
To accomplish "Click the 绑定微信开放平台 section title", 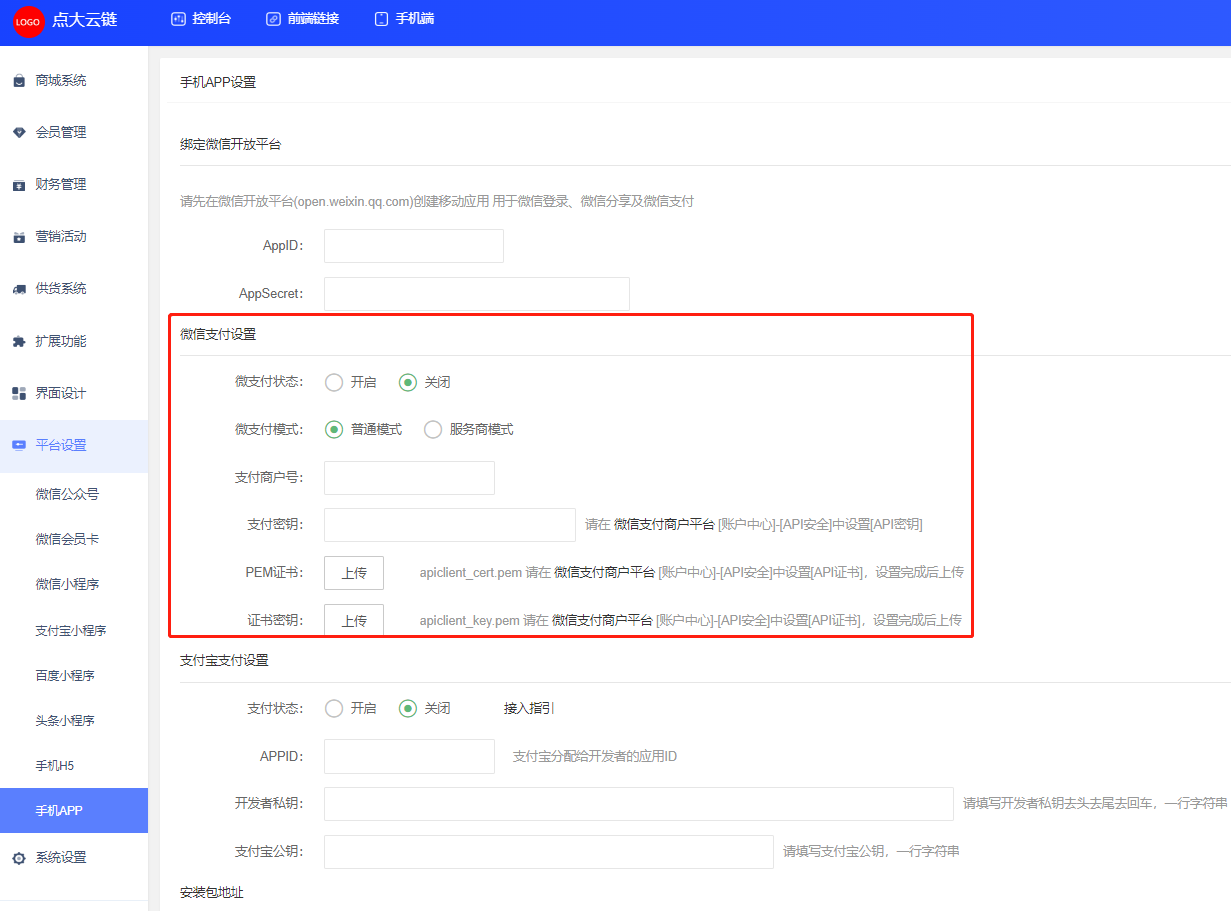I will tap(231, 145).
